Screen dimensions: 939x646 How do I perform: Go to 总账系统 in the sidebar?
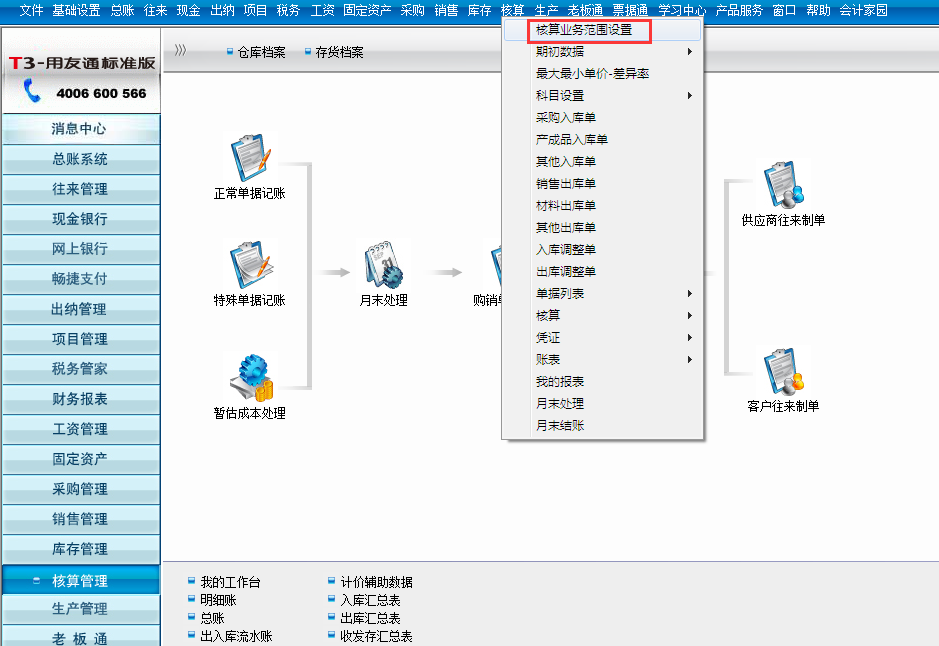[x=81, y=159]
